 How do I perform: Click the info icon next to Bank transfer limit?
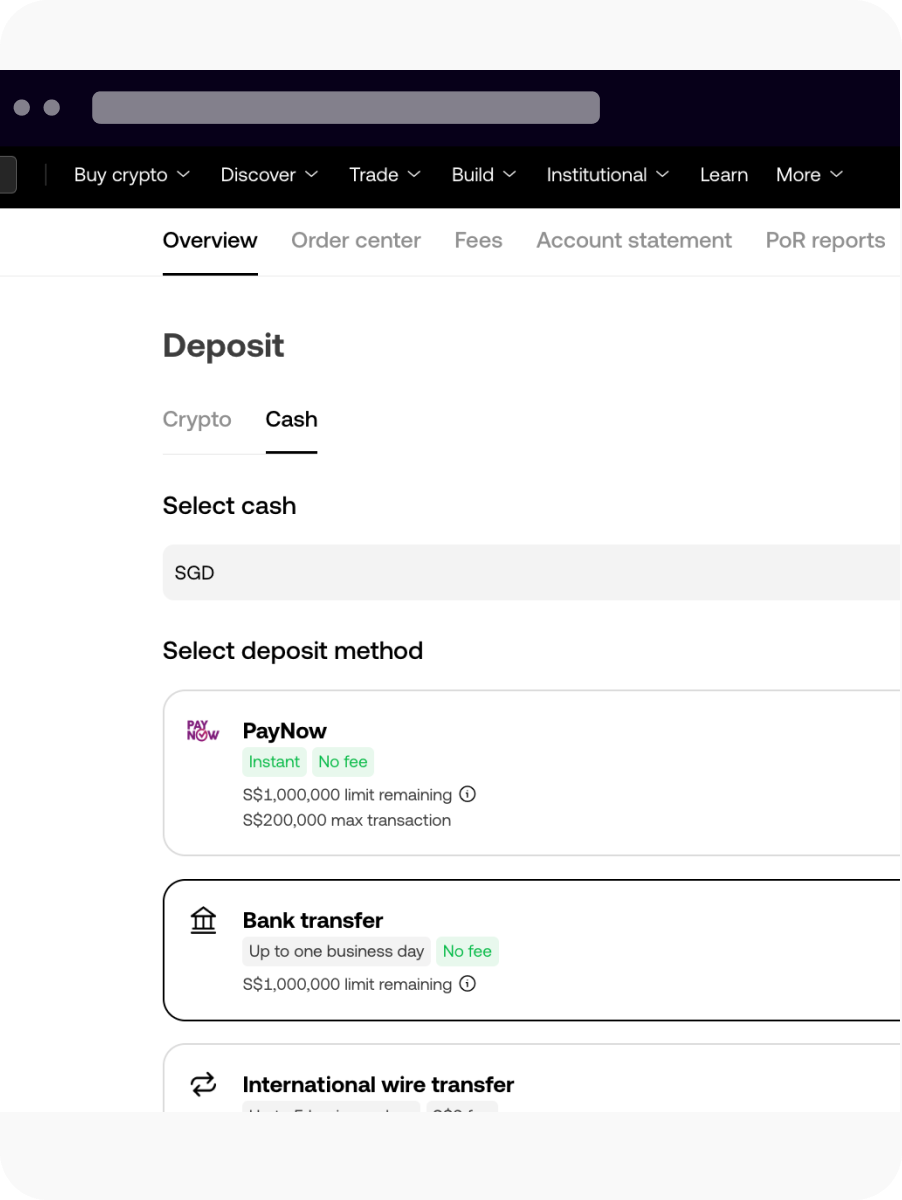466,984
